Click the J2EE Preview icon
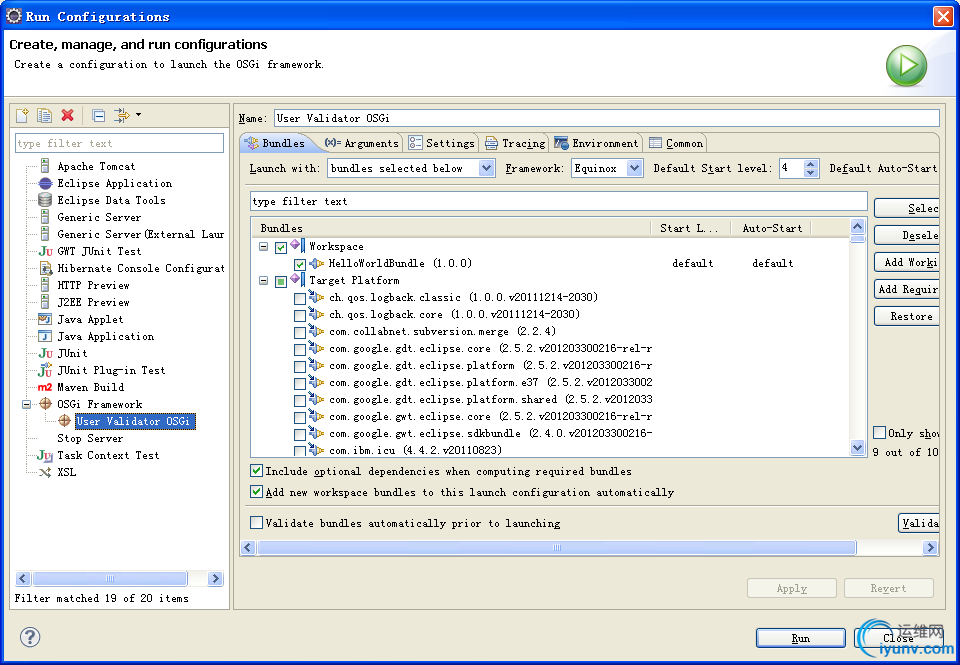 [x=45, y=302]
